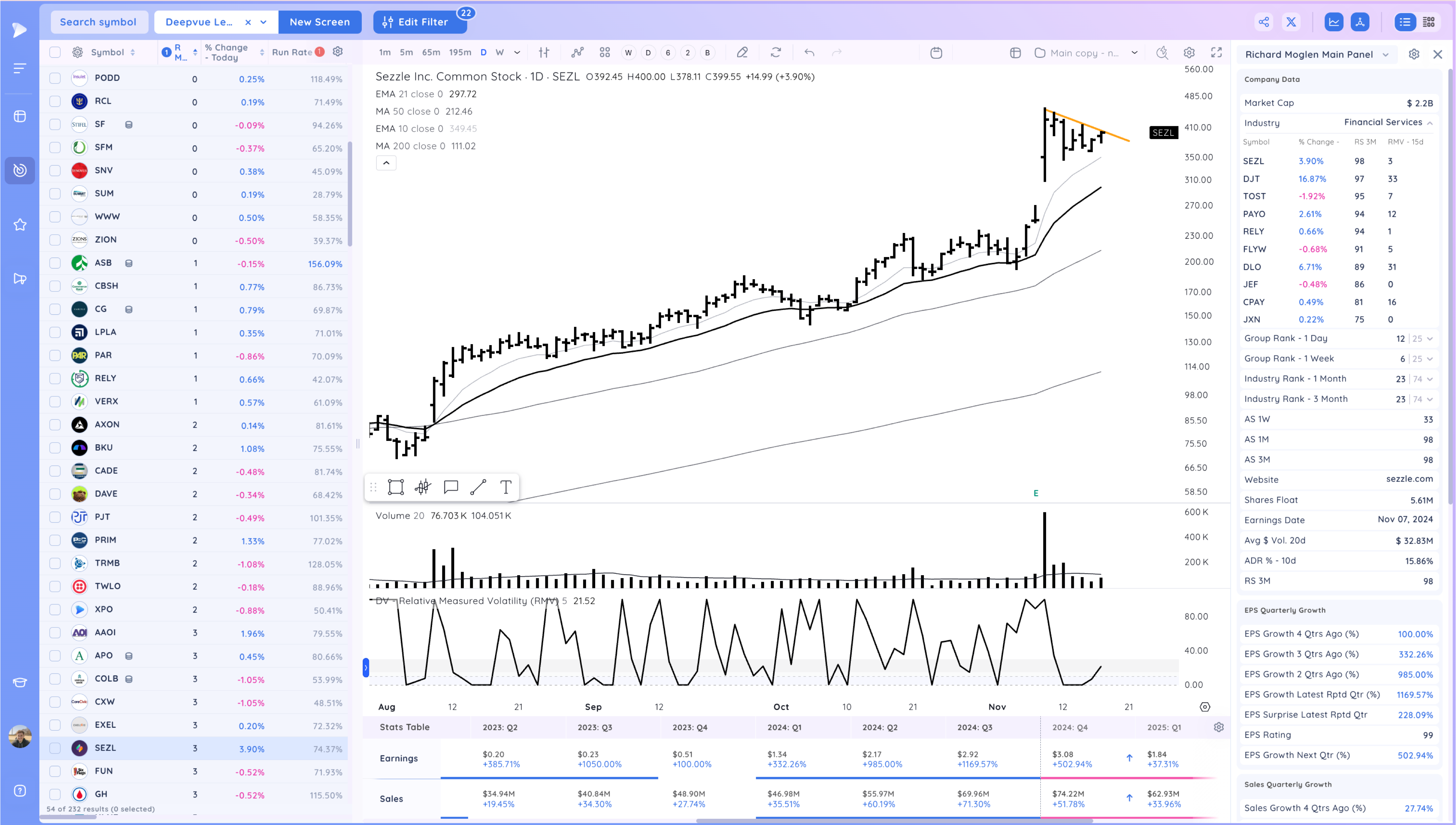Open the line chart view icon

click(1334, 22)
